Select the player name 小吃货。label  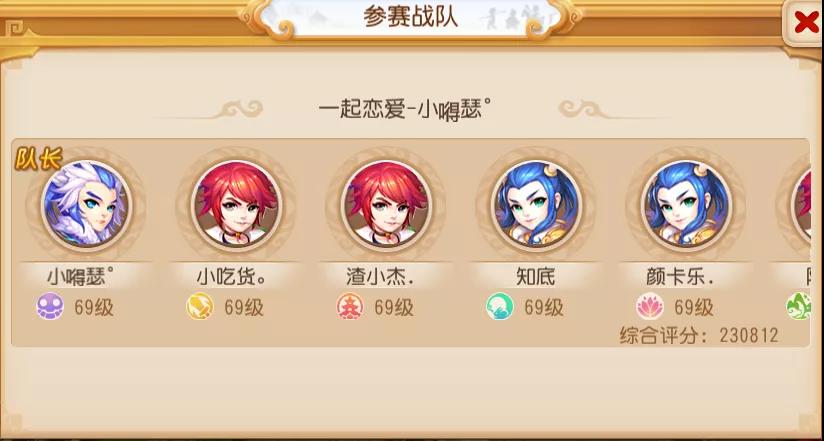(x=231, y=276)
